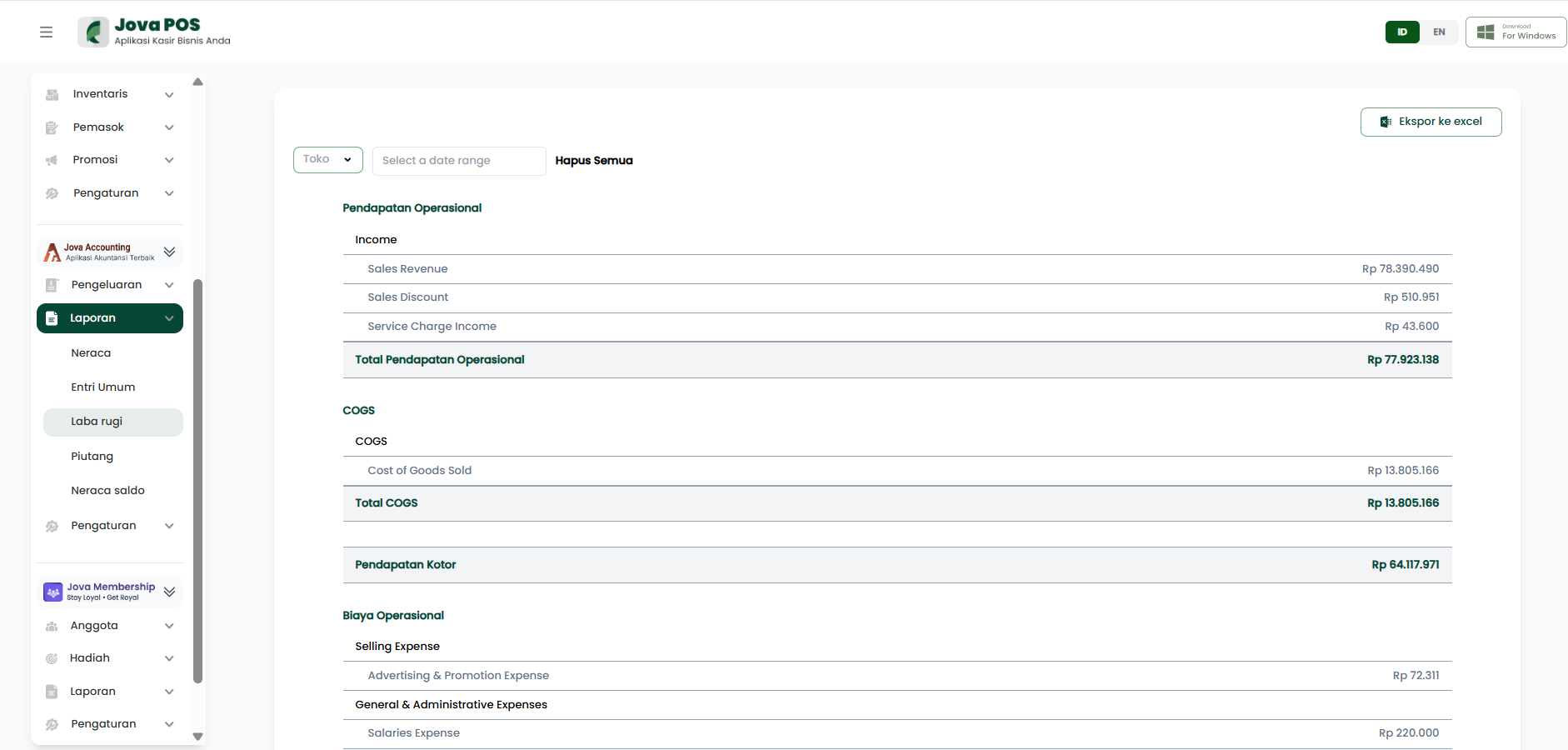Expand the Promosi menu chevron
This screenshot has width=1568, height=750.
coord(169,160)
